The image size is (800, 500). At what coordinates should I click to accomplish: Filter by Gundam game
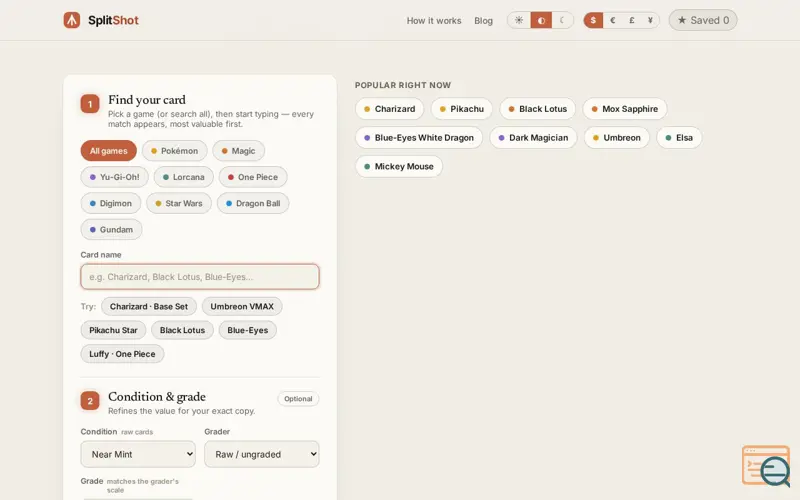[111, 230]
